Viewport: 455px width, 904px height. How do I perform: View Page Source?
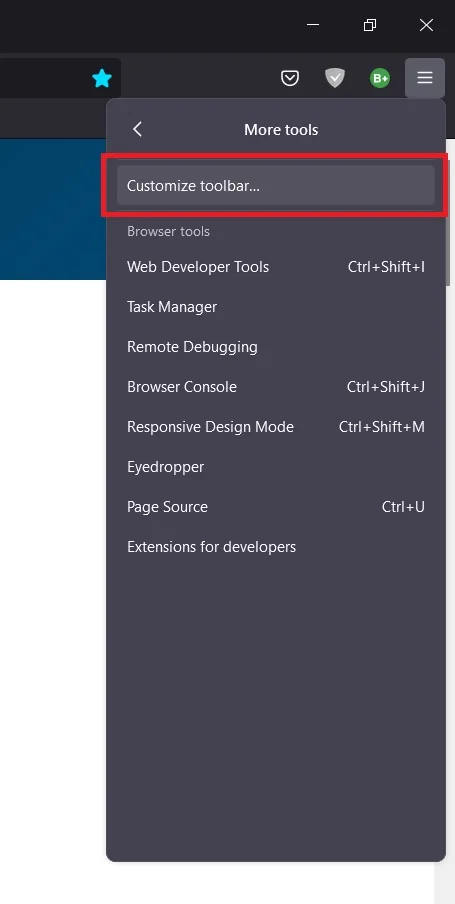tap(276, 507)
